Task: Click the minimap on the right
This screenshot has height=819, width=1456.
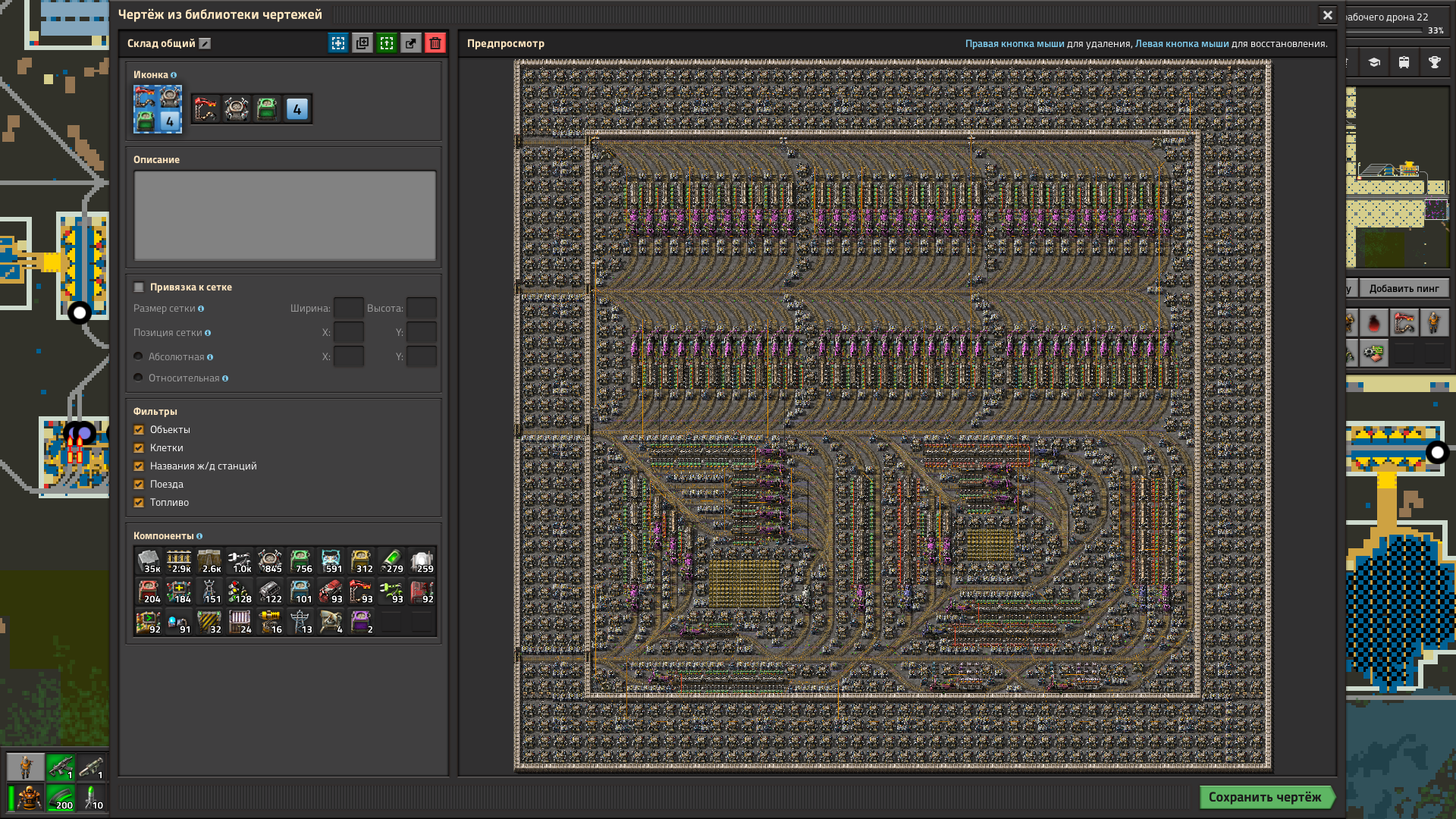Action: pyautogui.click(x=1398, y=177)
